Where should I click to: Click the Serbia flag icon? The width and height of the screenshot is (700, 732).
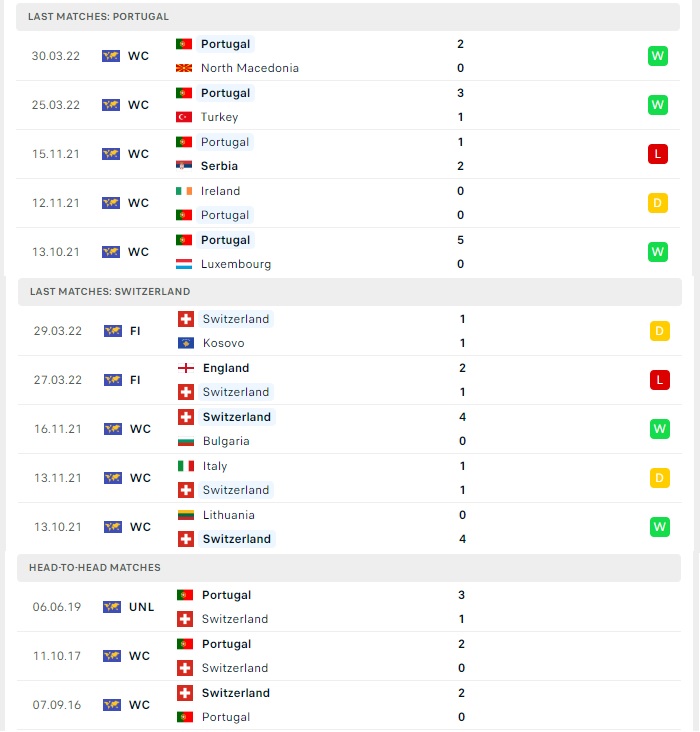coord(184,166)
